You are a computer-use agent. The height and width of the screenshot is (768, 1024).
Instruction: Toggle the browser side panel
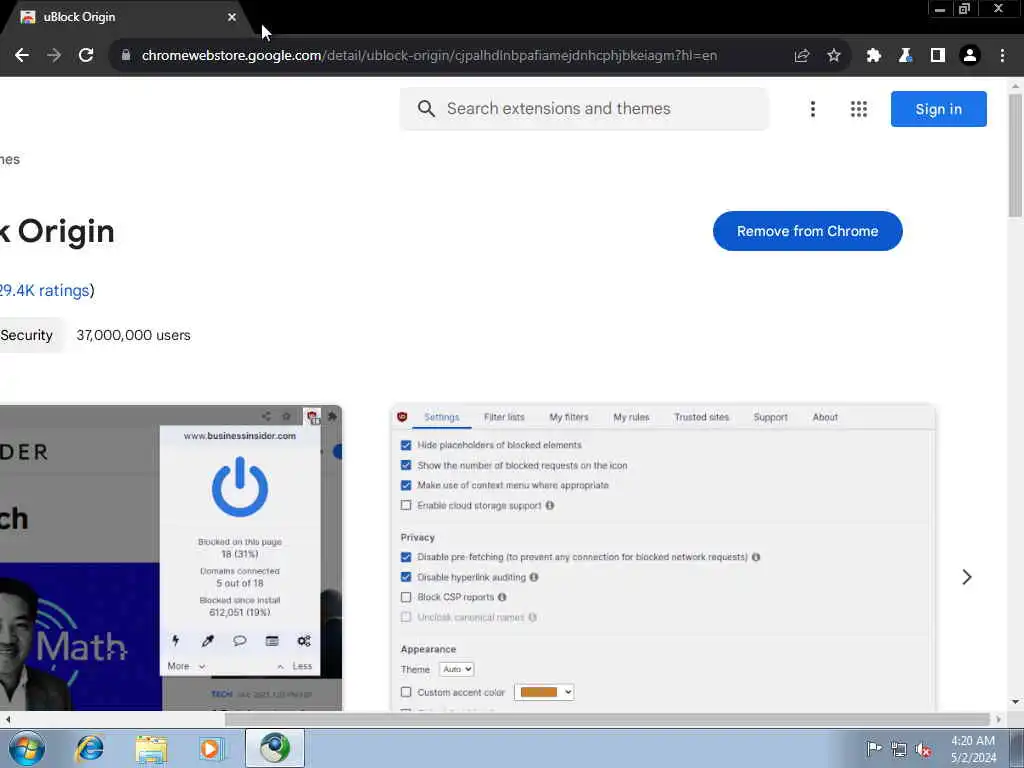point(938,56)
